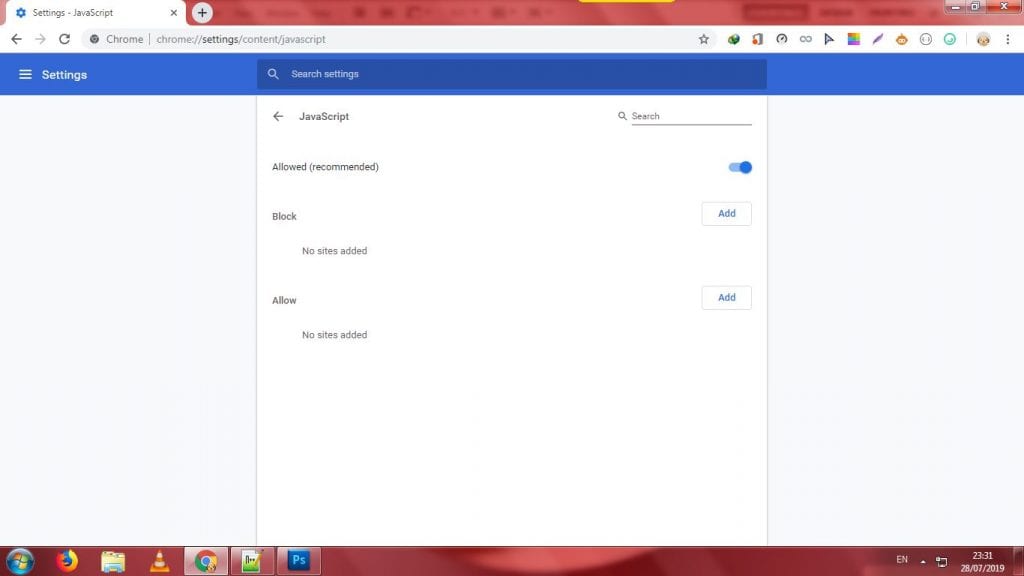This screenshot has width=1024, height=576.
Task: Click the chrome://settings address bar URL
Action: (x=240, y=39)
